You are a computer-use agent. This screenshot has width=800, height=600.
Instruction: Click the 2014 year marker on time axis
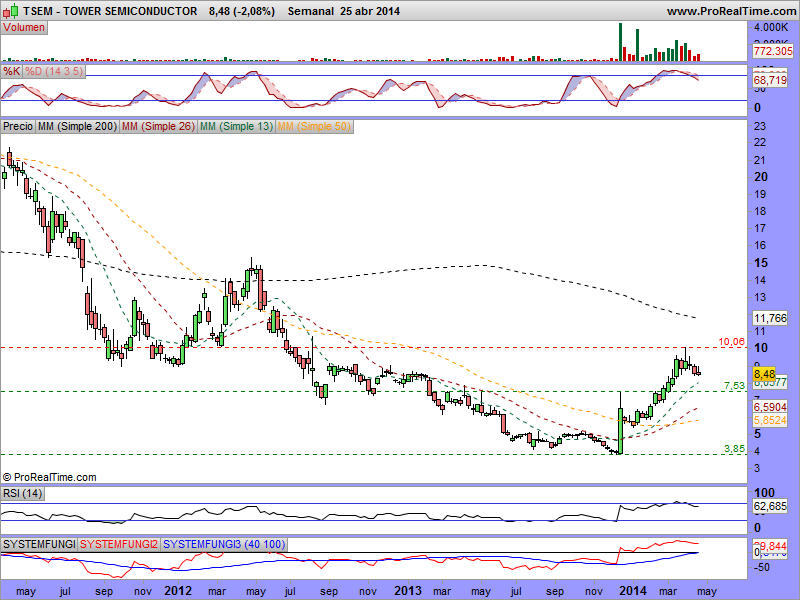click(x=632, y=590)
